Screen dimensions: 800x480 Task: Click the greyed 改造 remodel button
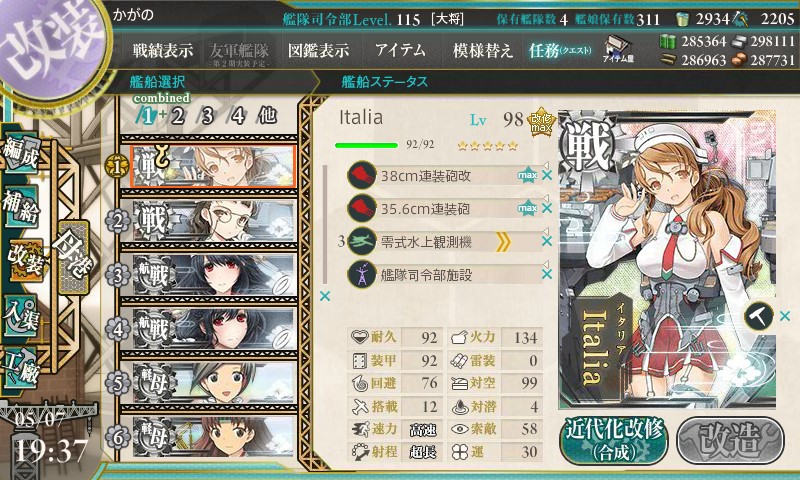pyautogui.click(x=730, y=440)
